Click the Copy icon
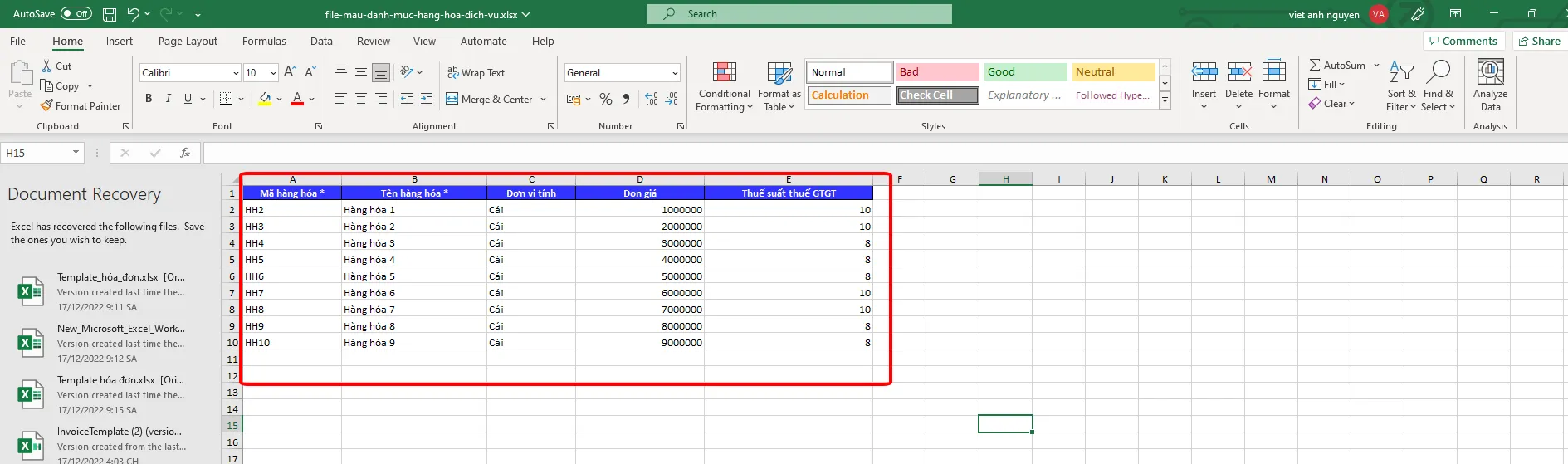This screenshot has width=1568, height=464. (x=46, y=85)
